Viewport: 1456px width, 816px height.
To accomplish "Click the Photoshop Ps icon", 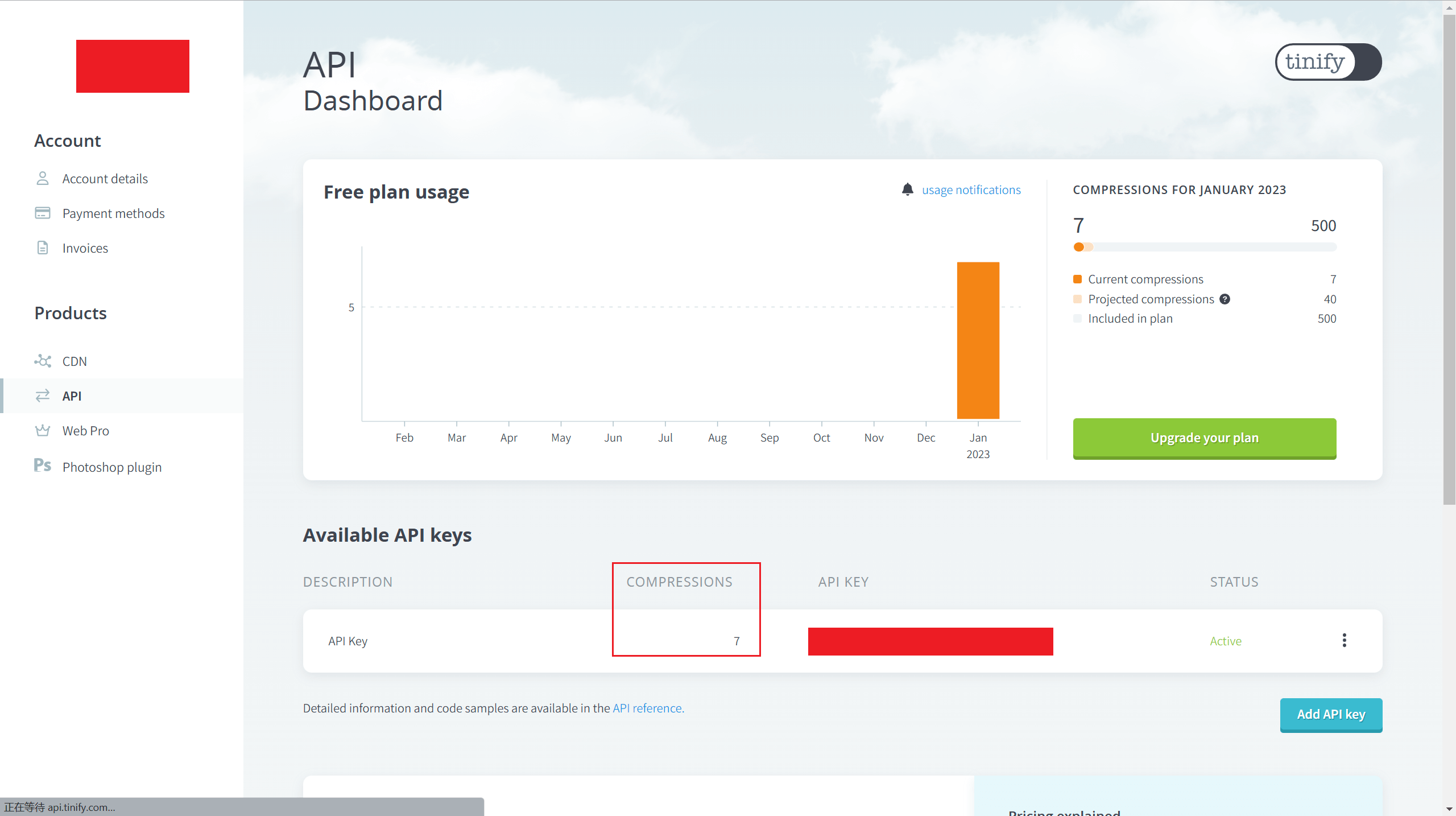I will [x=43, y=465].
